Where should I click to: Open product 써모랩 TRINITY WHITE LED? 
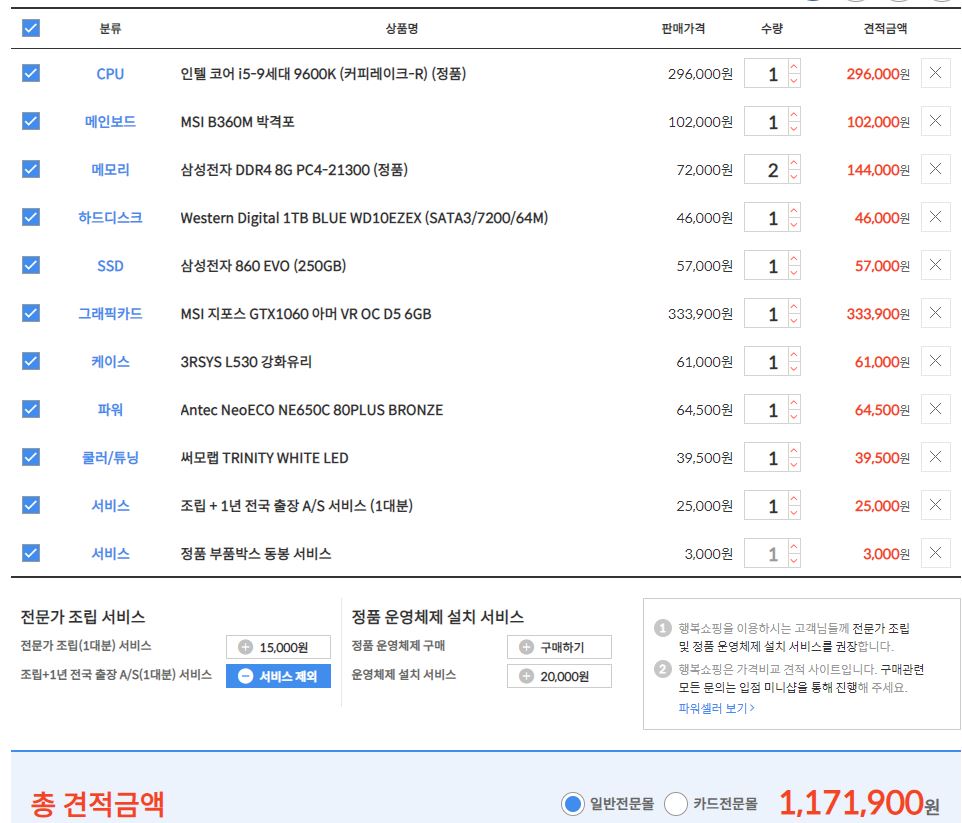pos(264,458)
